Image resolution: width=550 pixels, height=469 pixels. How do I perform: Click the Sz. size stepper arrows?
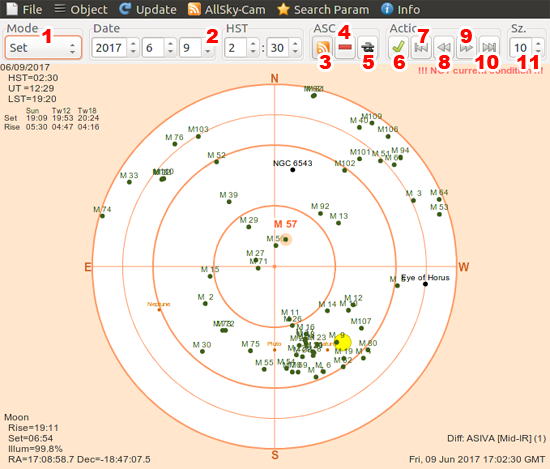[538, 48]
